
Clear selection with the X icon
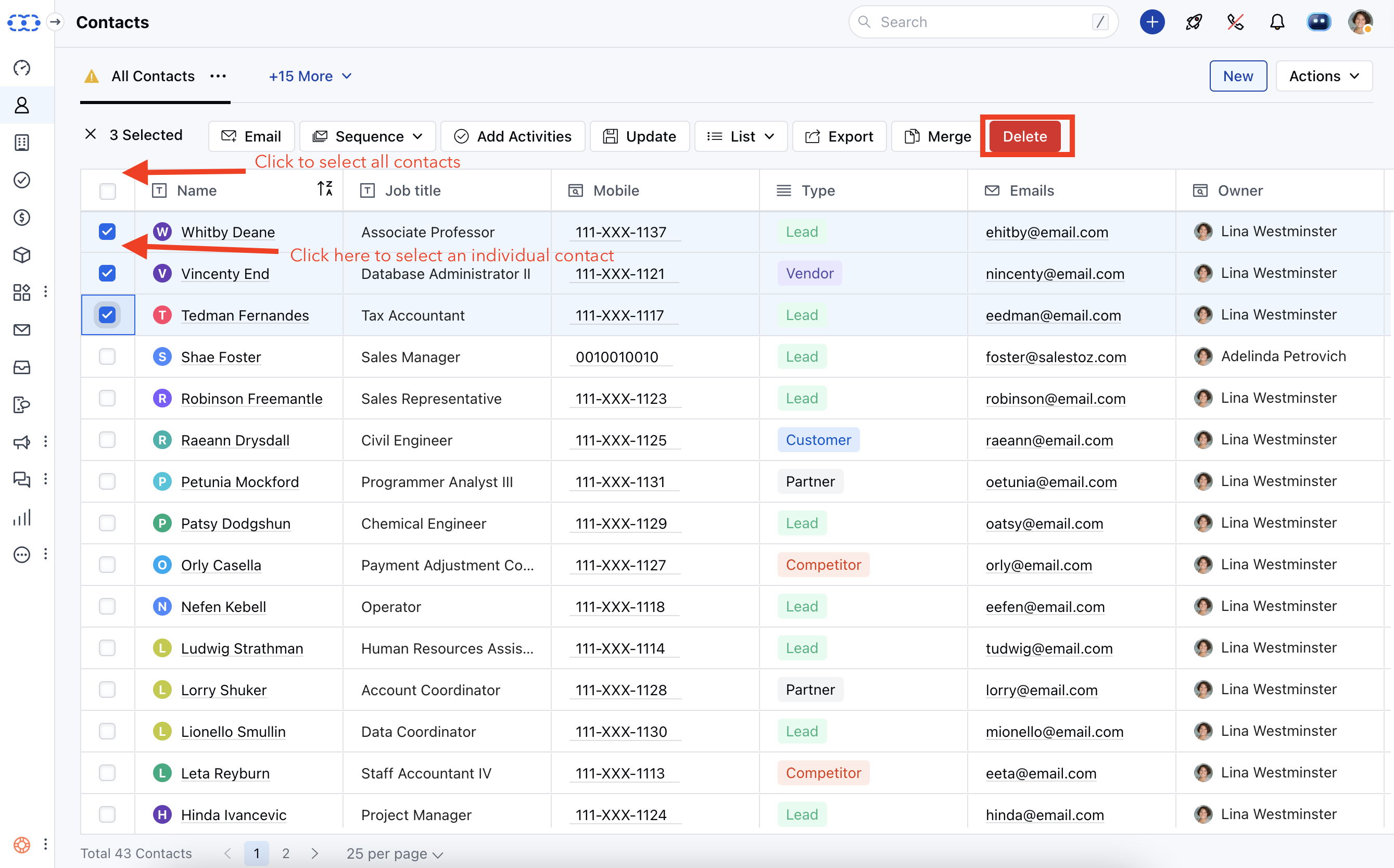coord(90,135)
